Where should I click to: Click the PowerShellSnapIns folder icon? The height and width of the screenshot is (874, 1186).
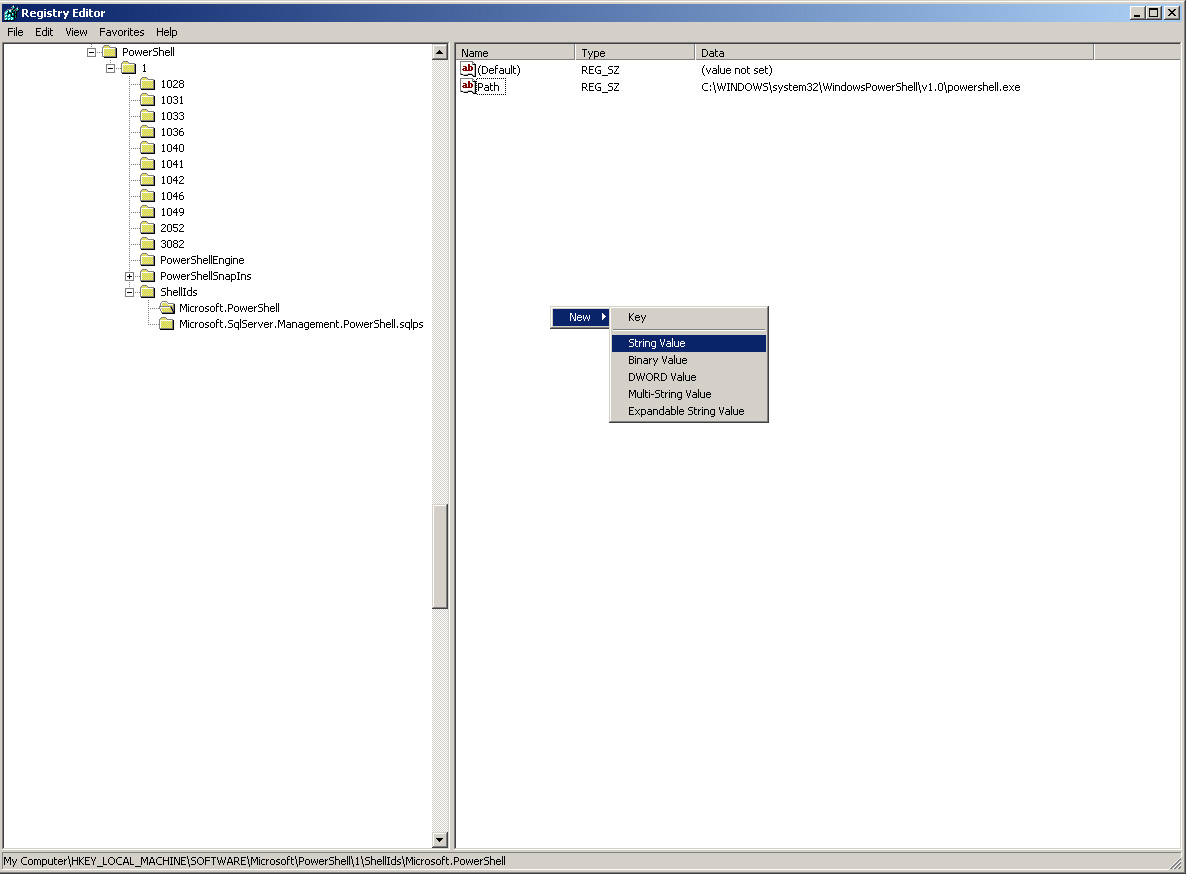147,276
